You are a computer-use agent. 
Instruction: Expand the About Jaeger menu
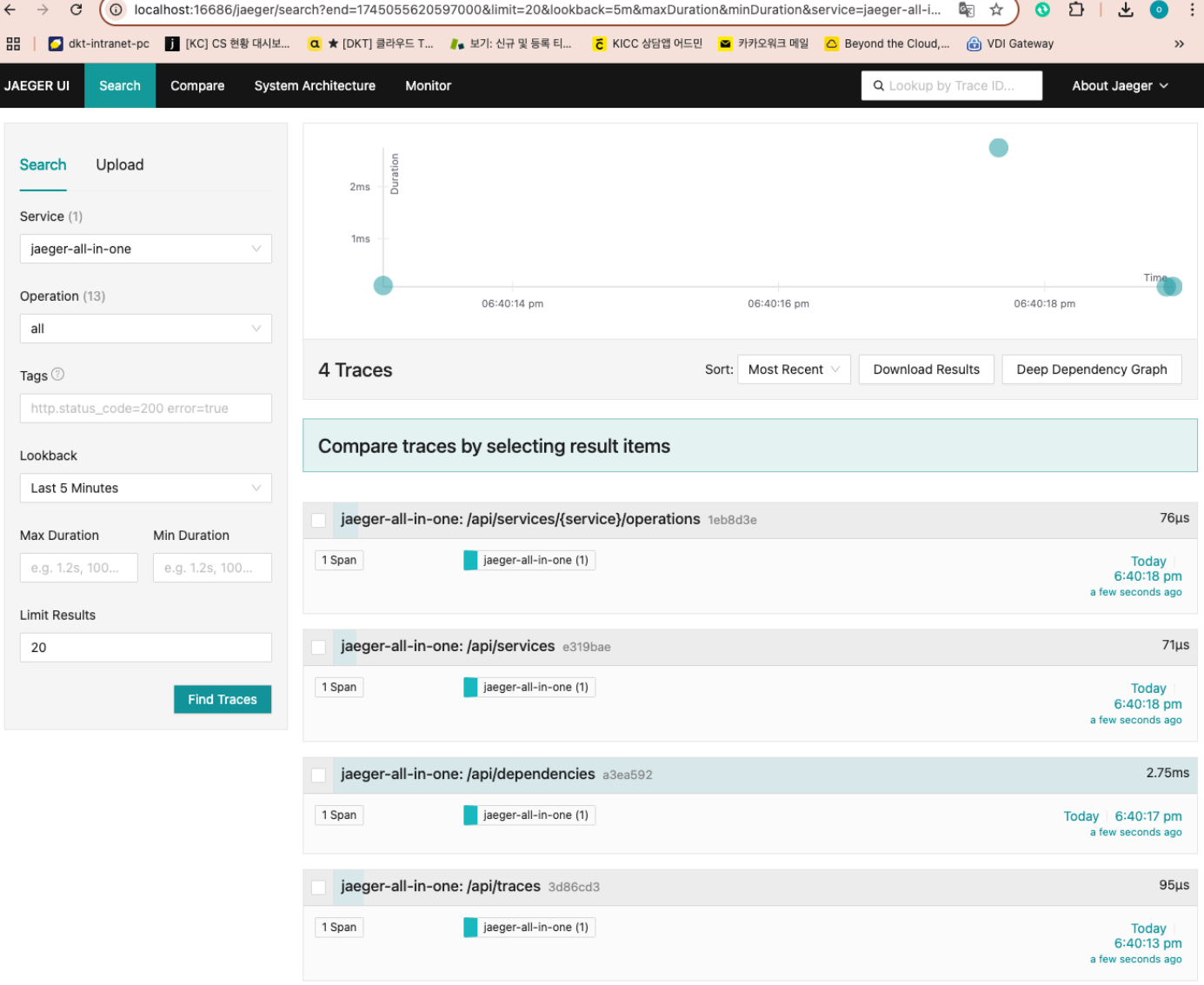[1120, 86]
